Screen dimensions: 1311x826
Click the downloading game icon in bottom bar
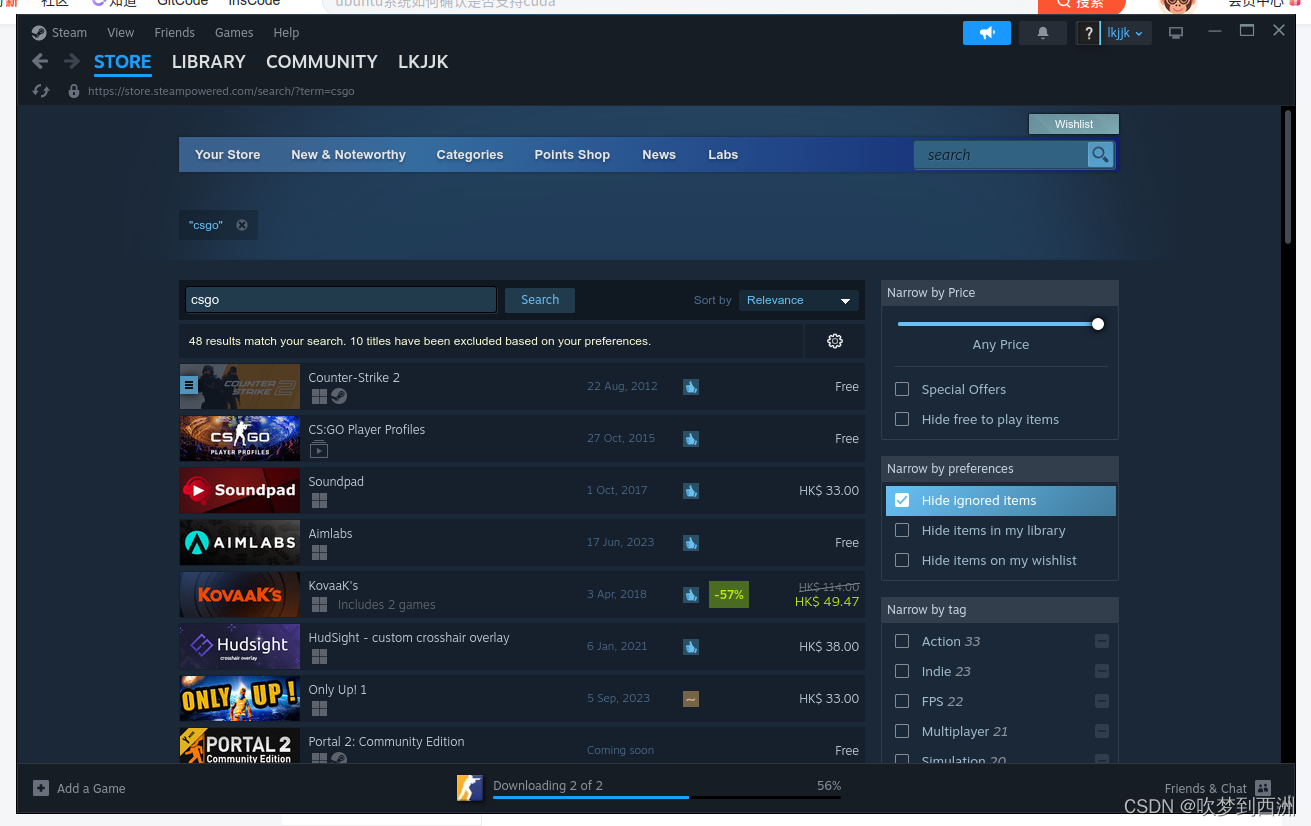pos(470,788)
